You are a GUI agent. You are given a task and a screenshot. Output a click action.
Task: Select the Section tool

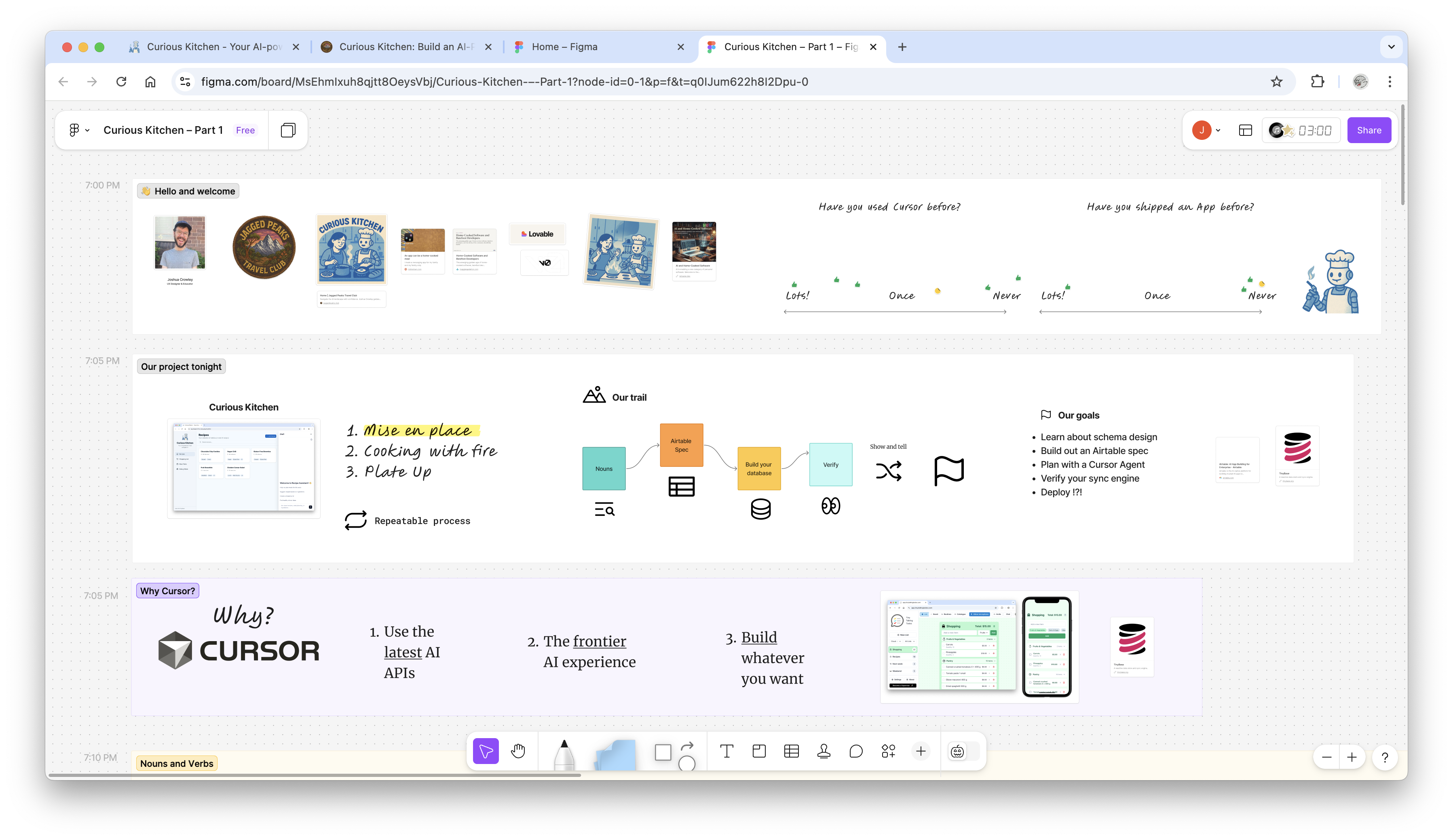[759, 751]
